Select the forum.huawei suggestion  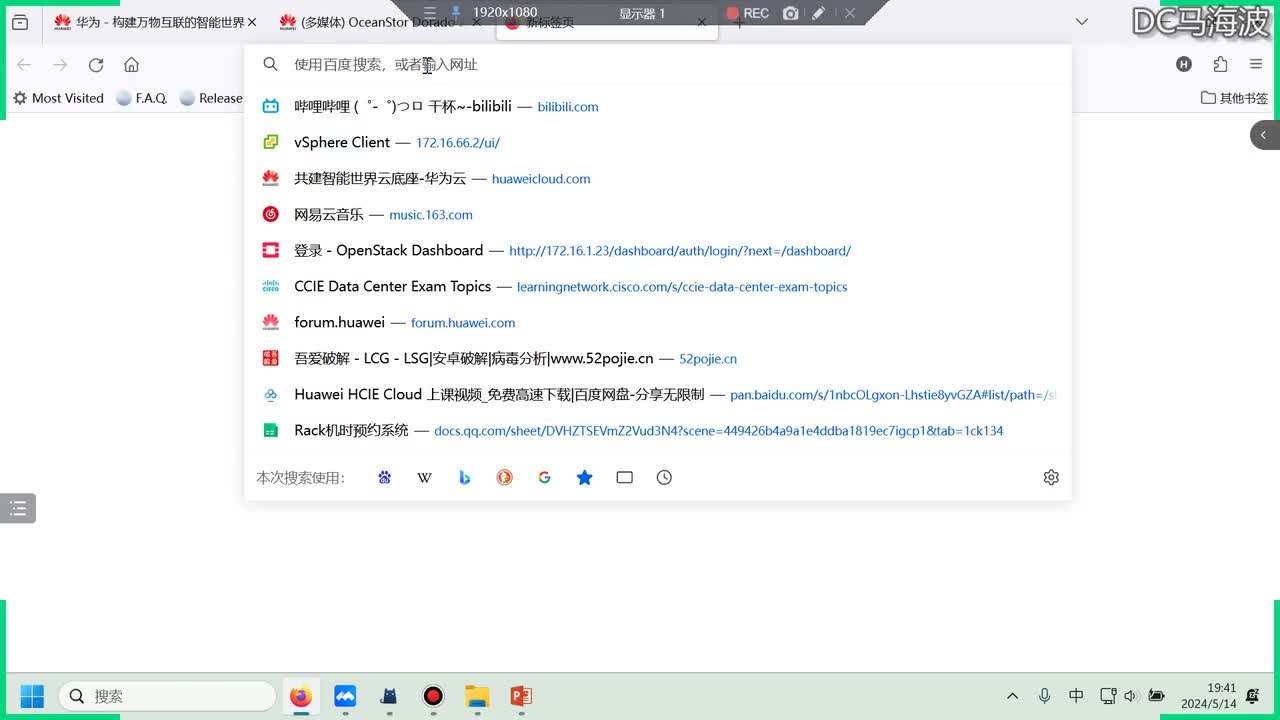pos(658,322)
